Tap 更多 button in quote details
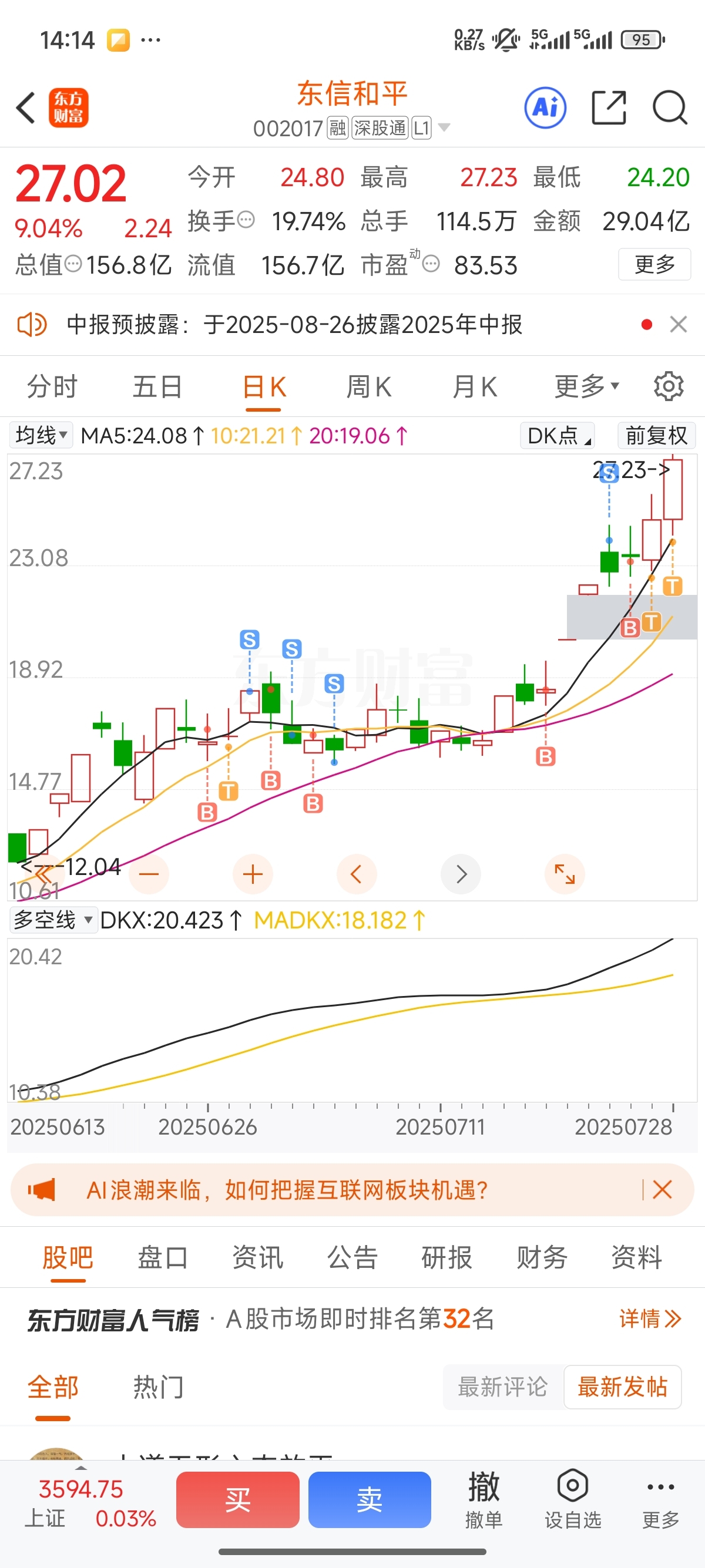 [654, 264]
